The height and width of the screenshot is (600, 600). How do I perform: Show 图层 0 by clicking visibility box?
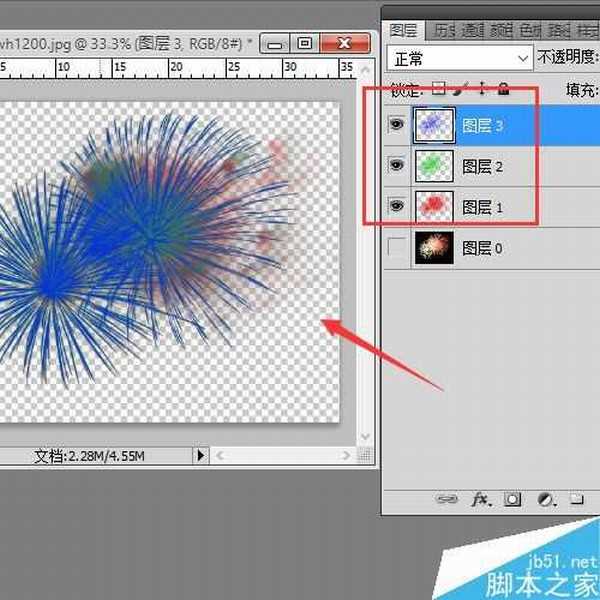tap(398, 247)
